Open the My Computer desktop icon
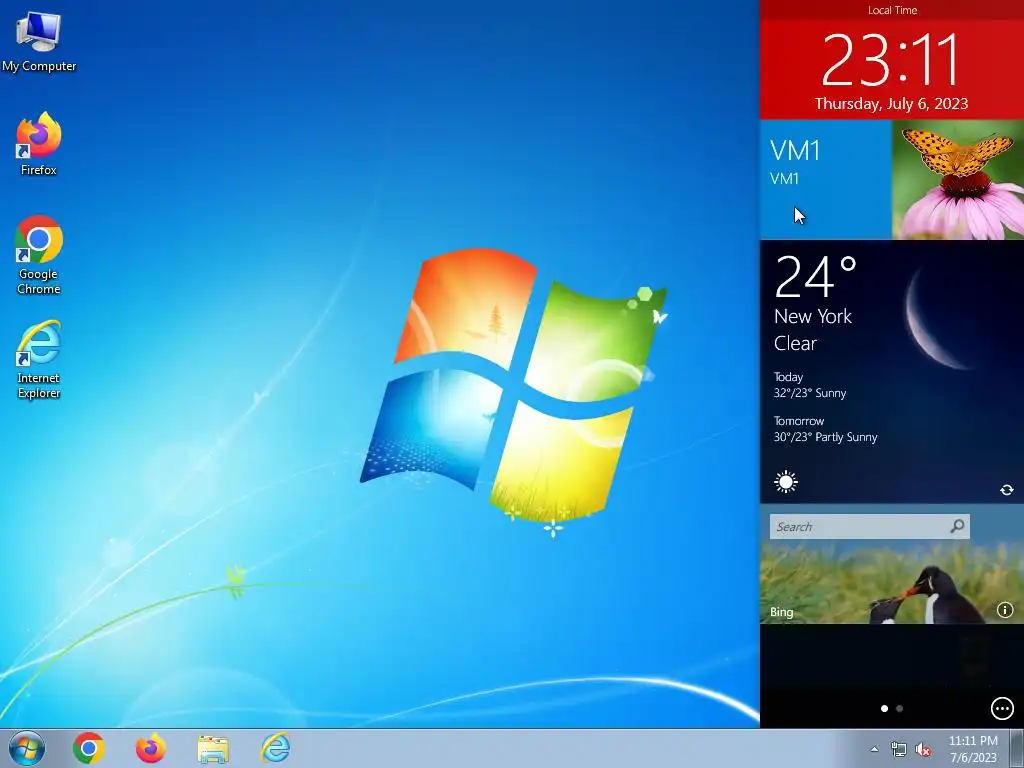The width and height of the screenshot is (1024, 768). pos(39,41)
